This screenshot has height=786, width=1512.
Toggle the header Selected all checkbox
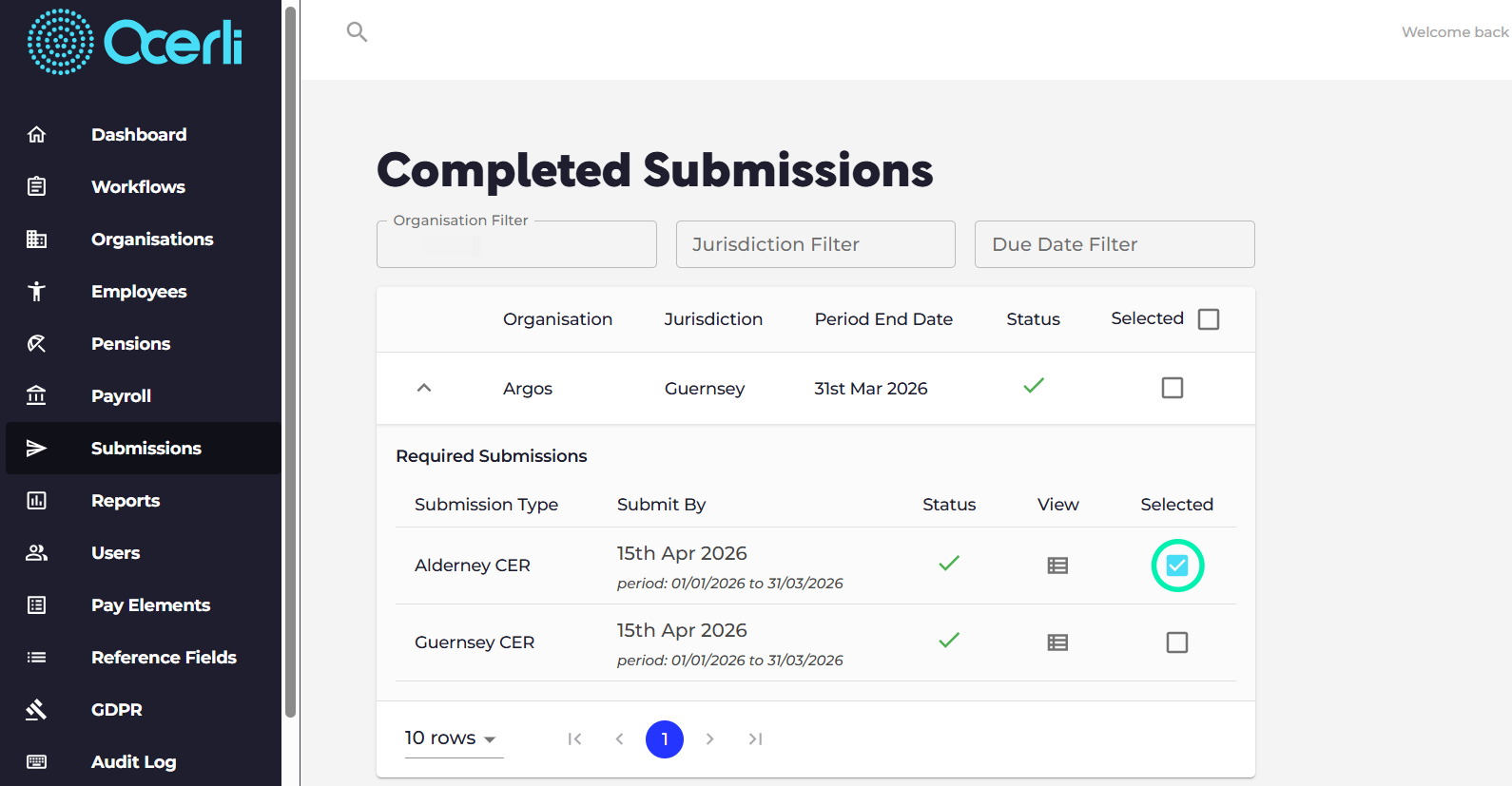(x=1209, y=319)
